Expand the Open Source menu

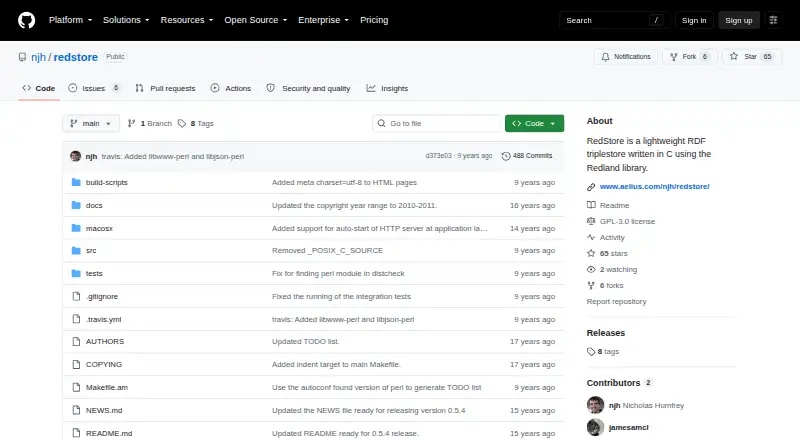click(256, 20)
